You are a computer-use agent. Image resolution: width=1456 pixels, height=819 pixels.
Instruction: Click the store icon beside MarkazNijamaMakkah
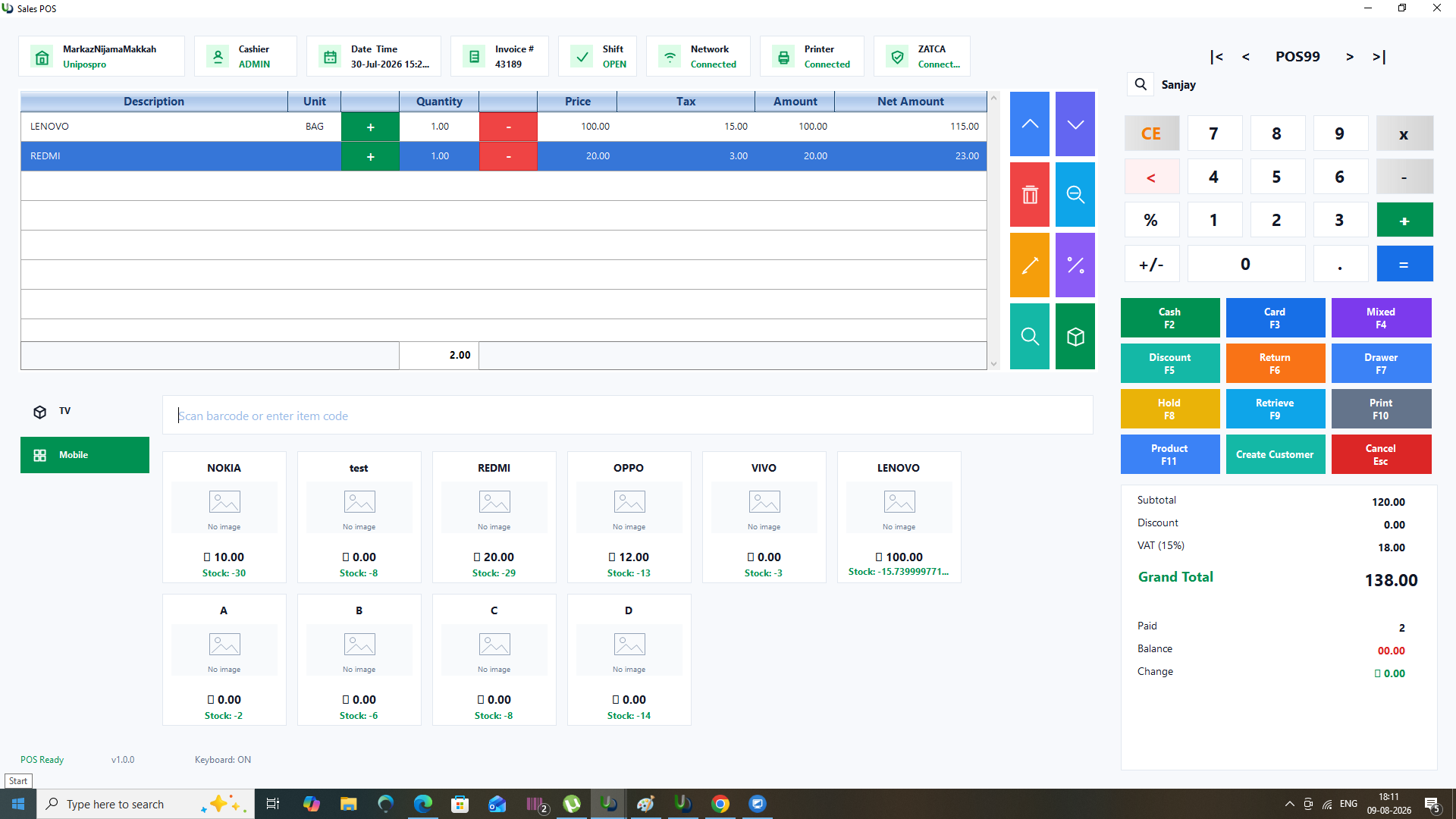[42, 57]
